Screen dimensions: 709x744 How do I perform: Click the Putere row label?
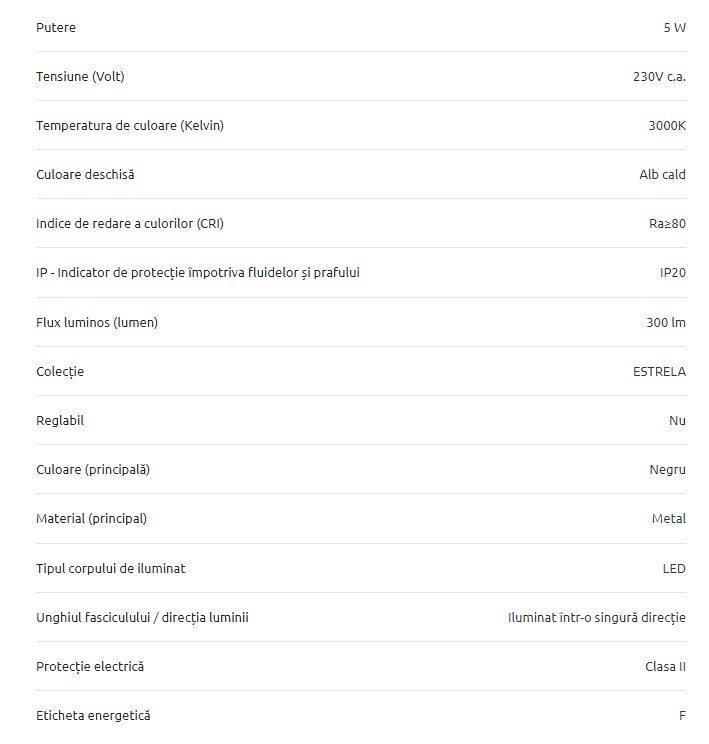click(56, 28)
